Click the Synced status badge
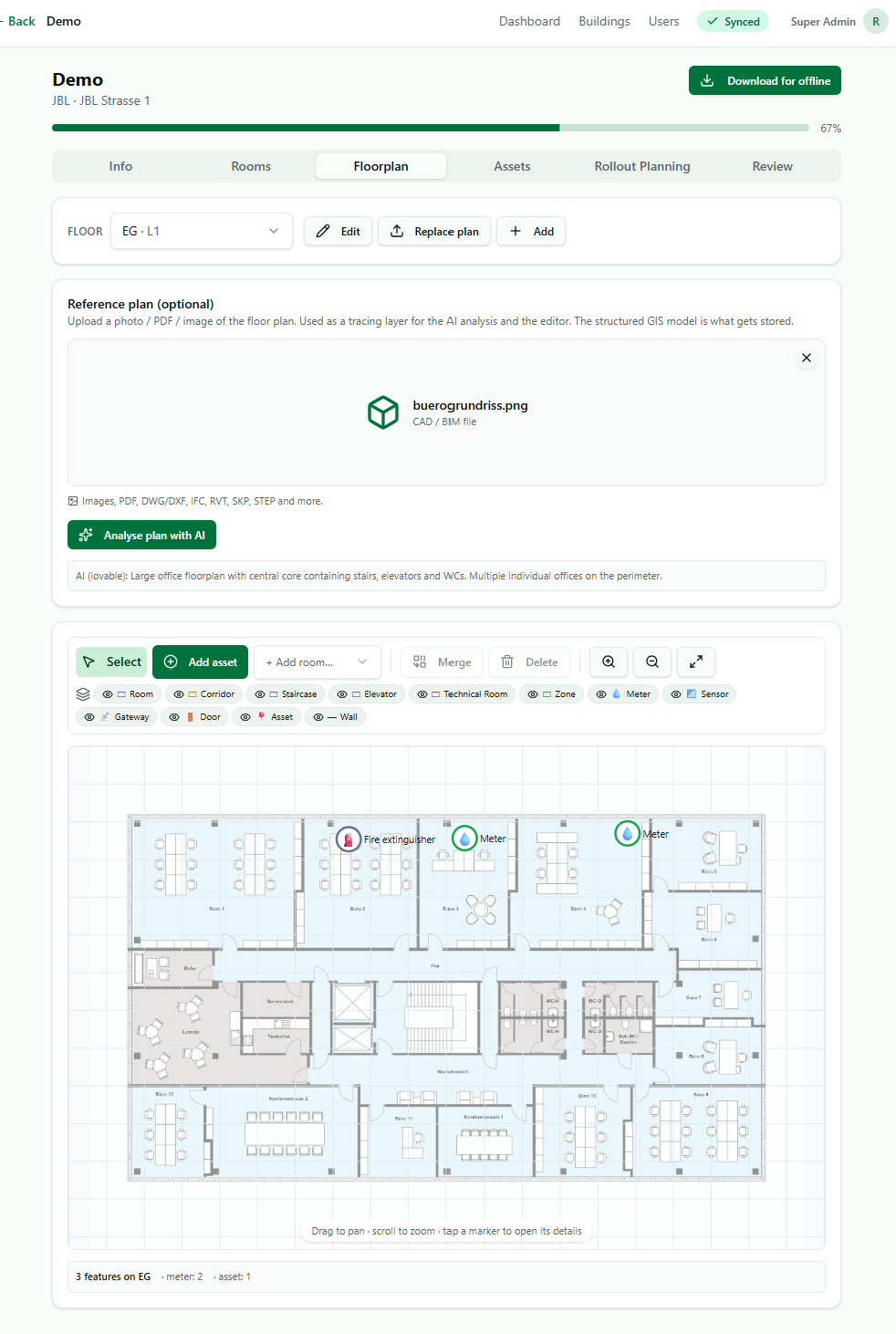Viewport: 896px width, 1334px height. [734, 21]
